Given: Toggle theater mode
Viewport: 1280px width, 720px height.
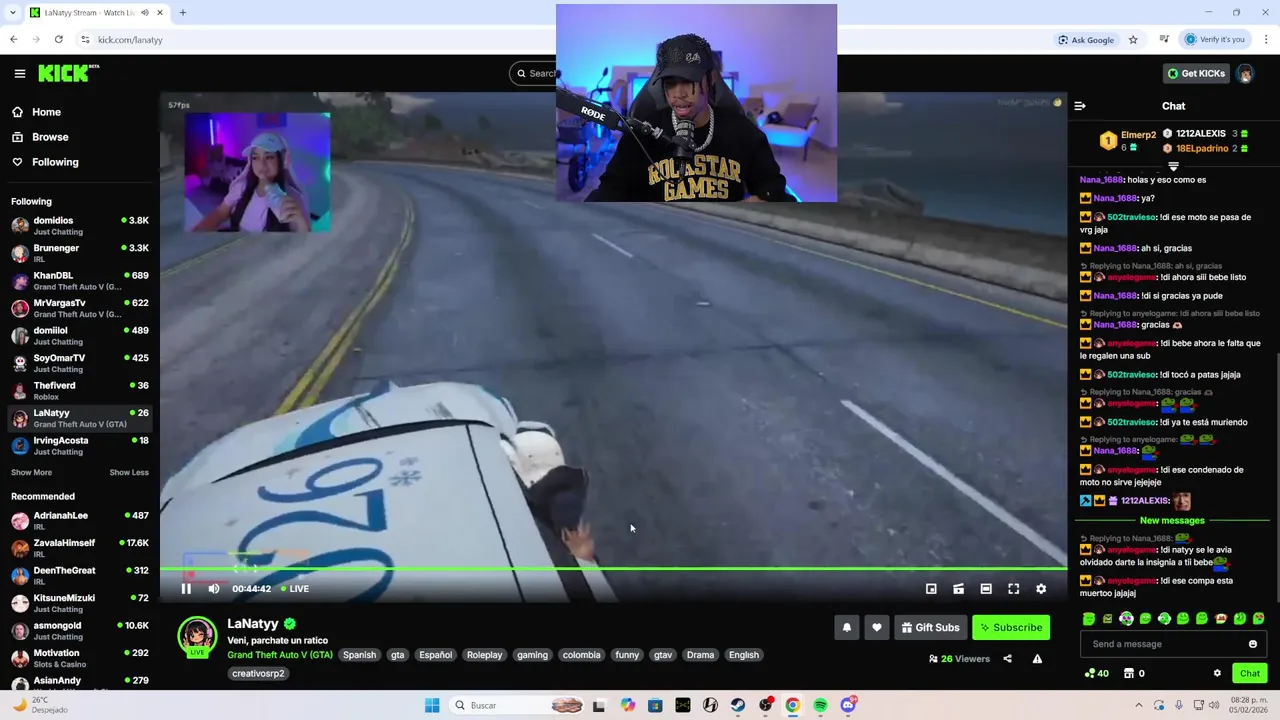Looking at the screenshot, I should pos(986,589).
